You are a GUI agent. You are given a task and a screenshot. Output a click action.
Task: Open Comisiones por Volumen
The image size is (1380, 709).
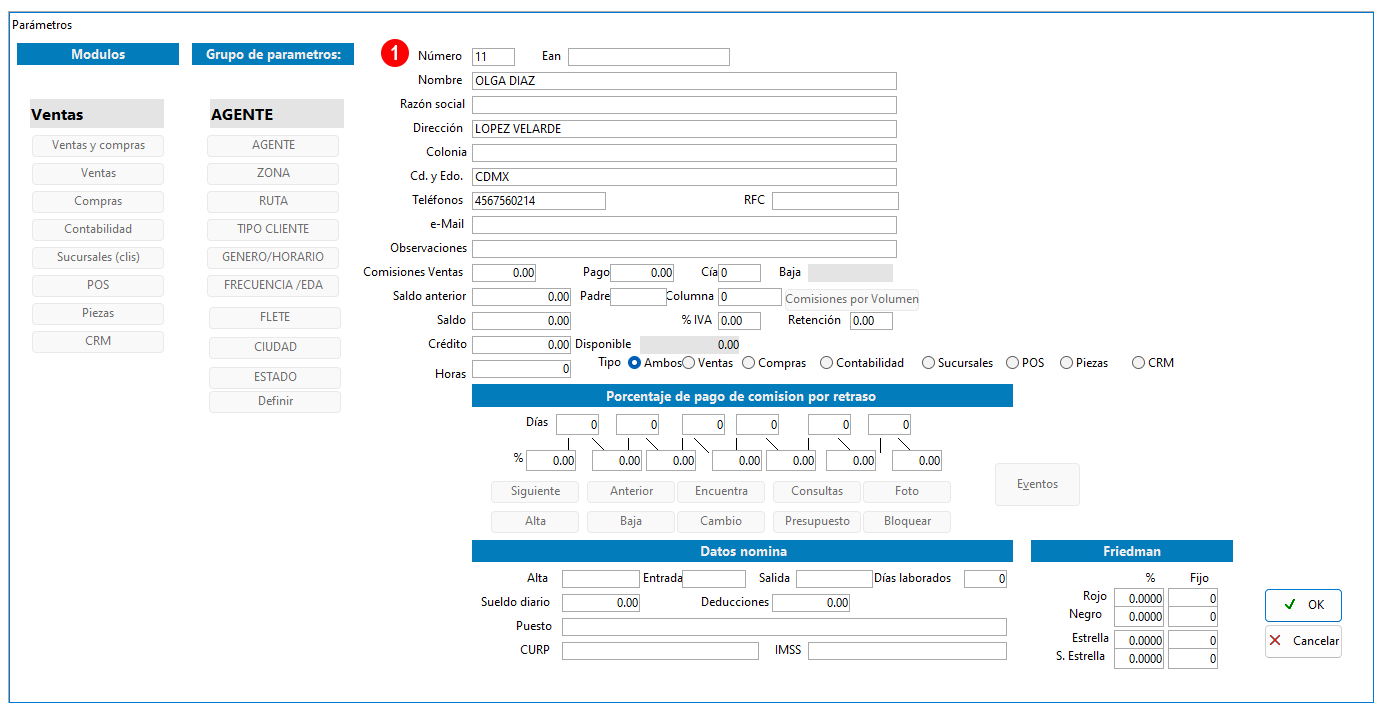(851, 299)
